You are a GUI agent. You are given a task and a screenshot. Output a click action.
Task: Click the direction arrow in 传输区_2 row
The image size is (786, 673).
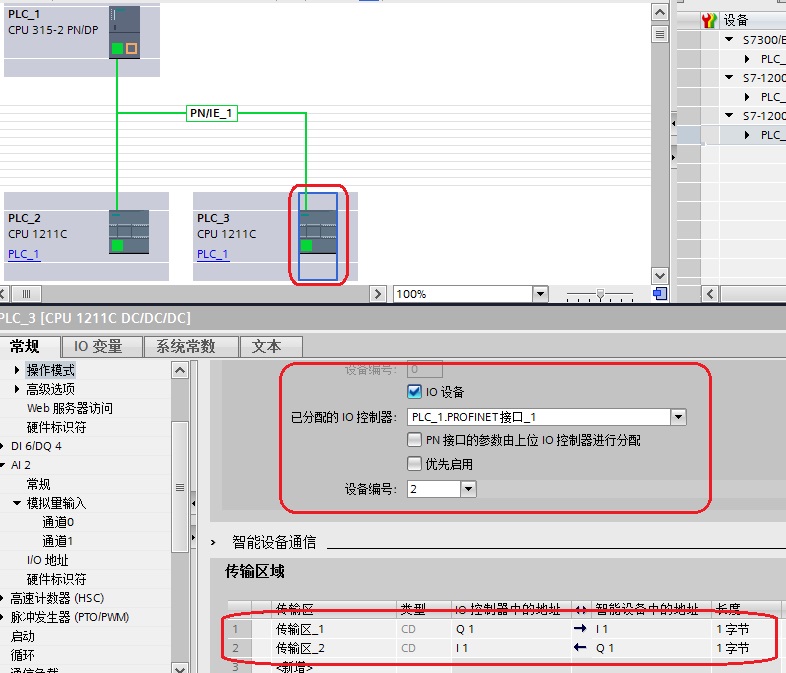(580, 647)
